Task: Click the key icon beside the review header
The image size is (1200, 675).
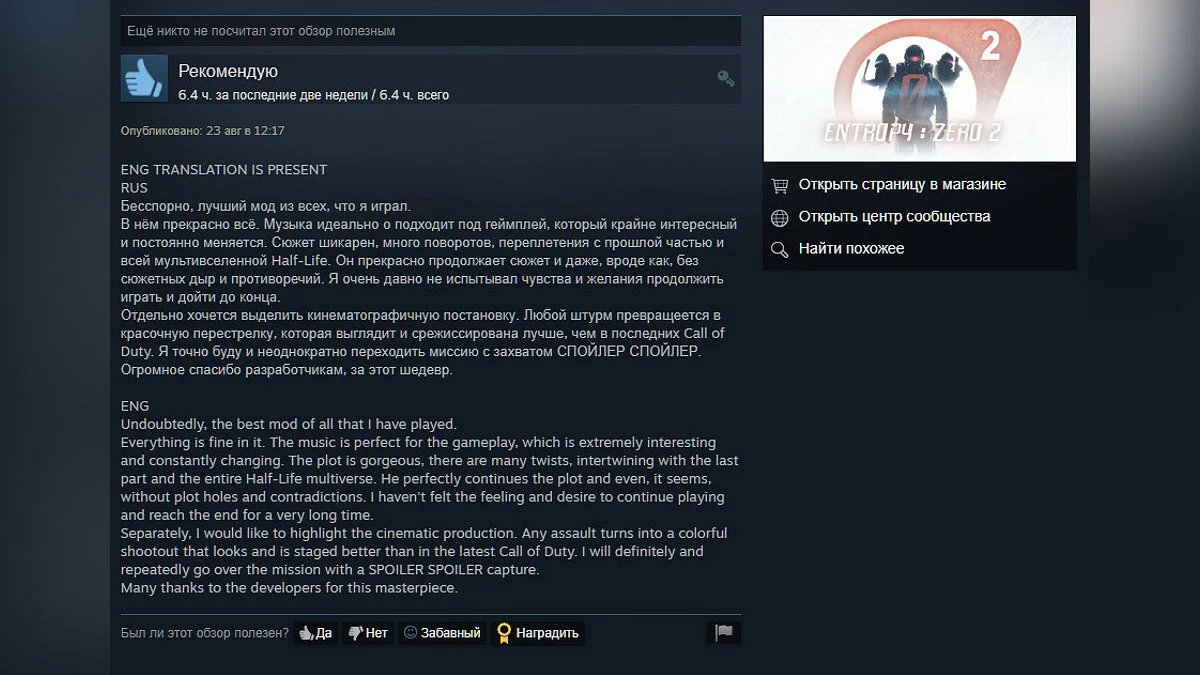Action: click(x=726, y=78)
